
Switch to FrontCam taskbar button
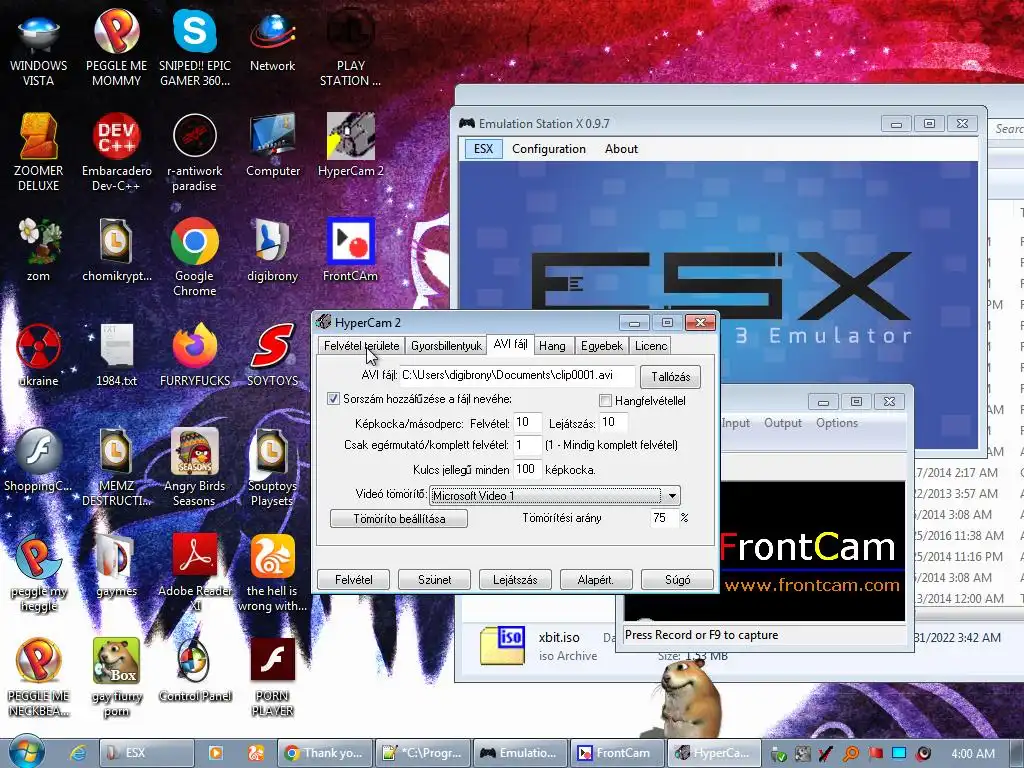[x=617, y=753]
